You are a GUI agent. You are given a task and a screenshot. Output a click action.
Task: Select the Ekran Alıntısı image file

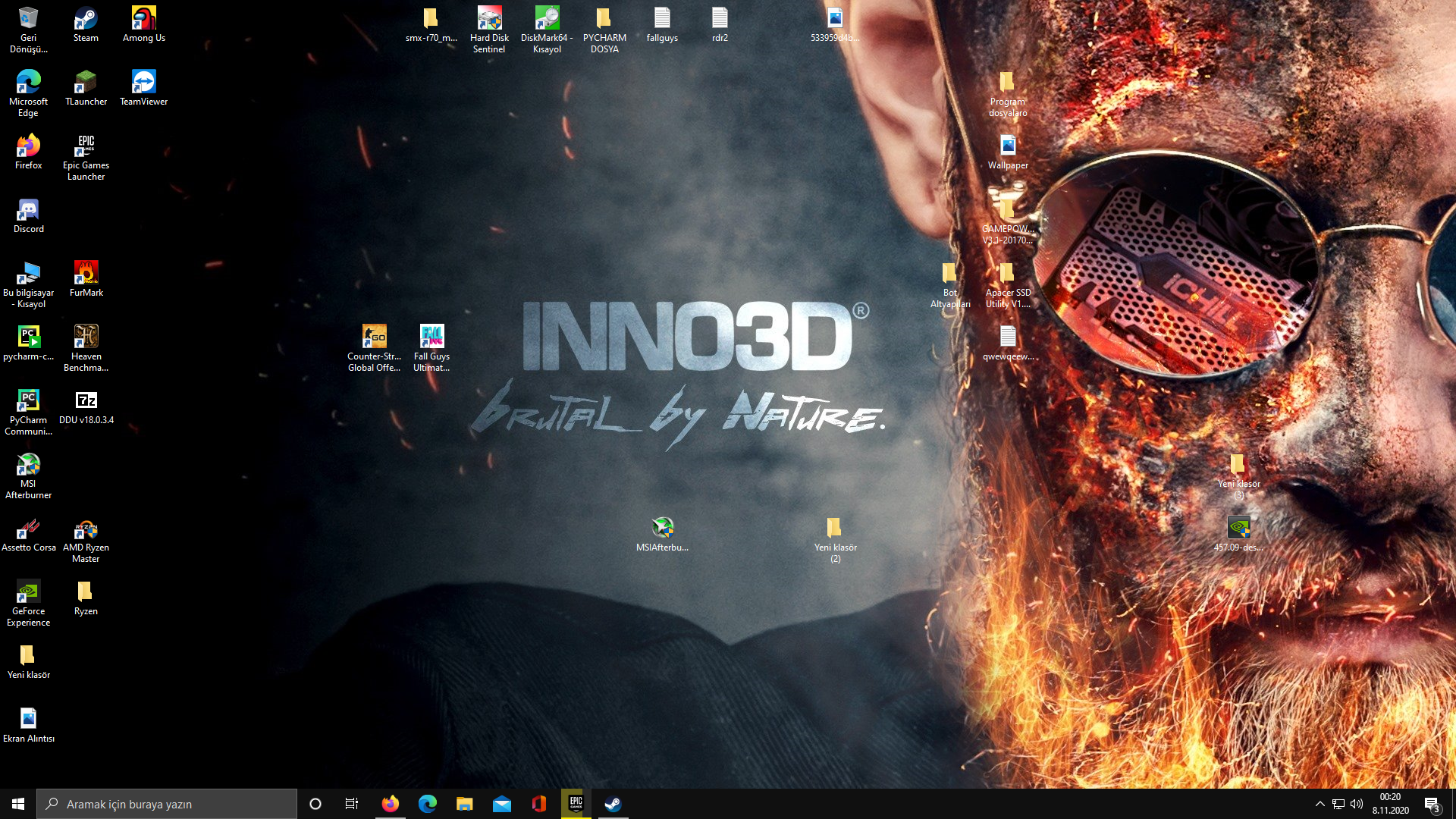coord(28,724)
